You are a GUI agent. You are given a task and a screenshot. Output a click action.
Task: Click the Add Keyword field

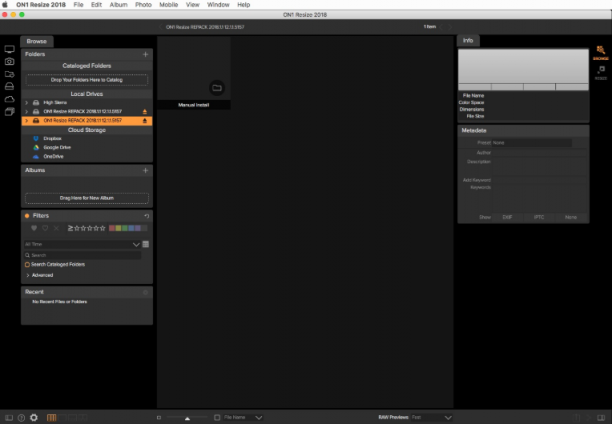point(540,180)
